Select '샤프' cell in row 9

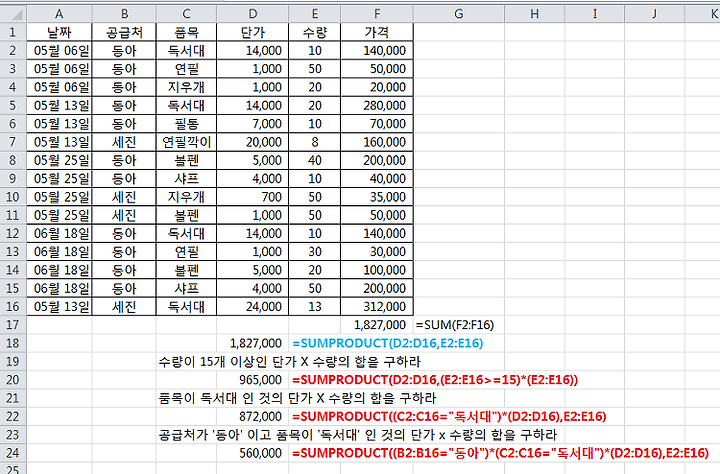coord(186,178)
